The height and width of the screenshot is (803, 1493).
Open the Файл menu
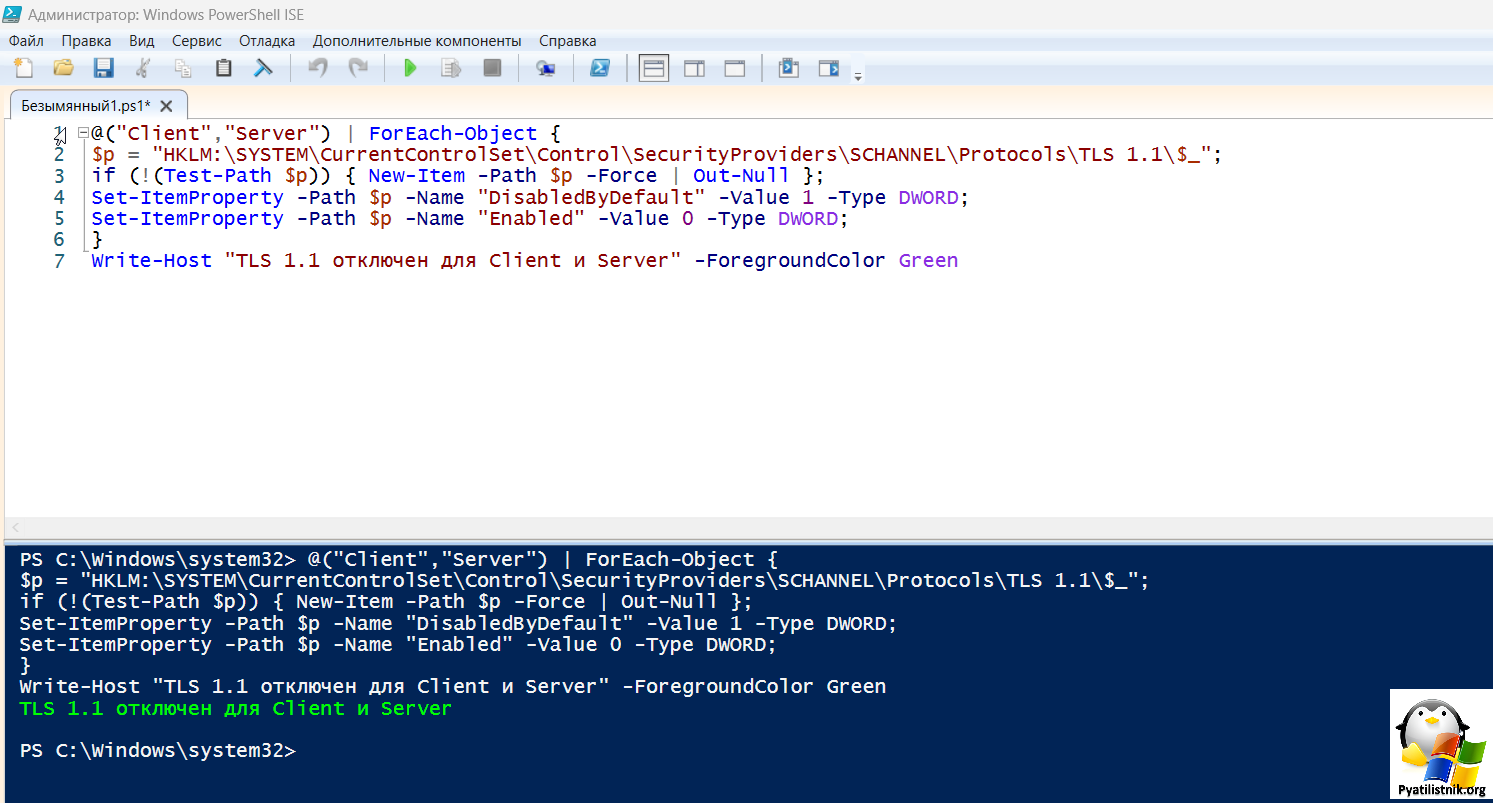tap(26, 41)
